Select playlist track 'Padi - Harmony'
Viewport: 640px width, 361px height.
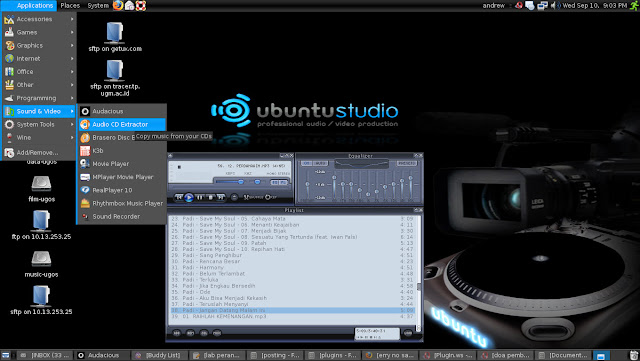click(x=293, y=267)
